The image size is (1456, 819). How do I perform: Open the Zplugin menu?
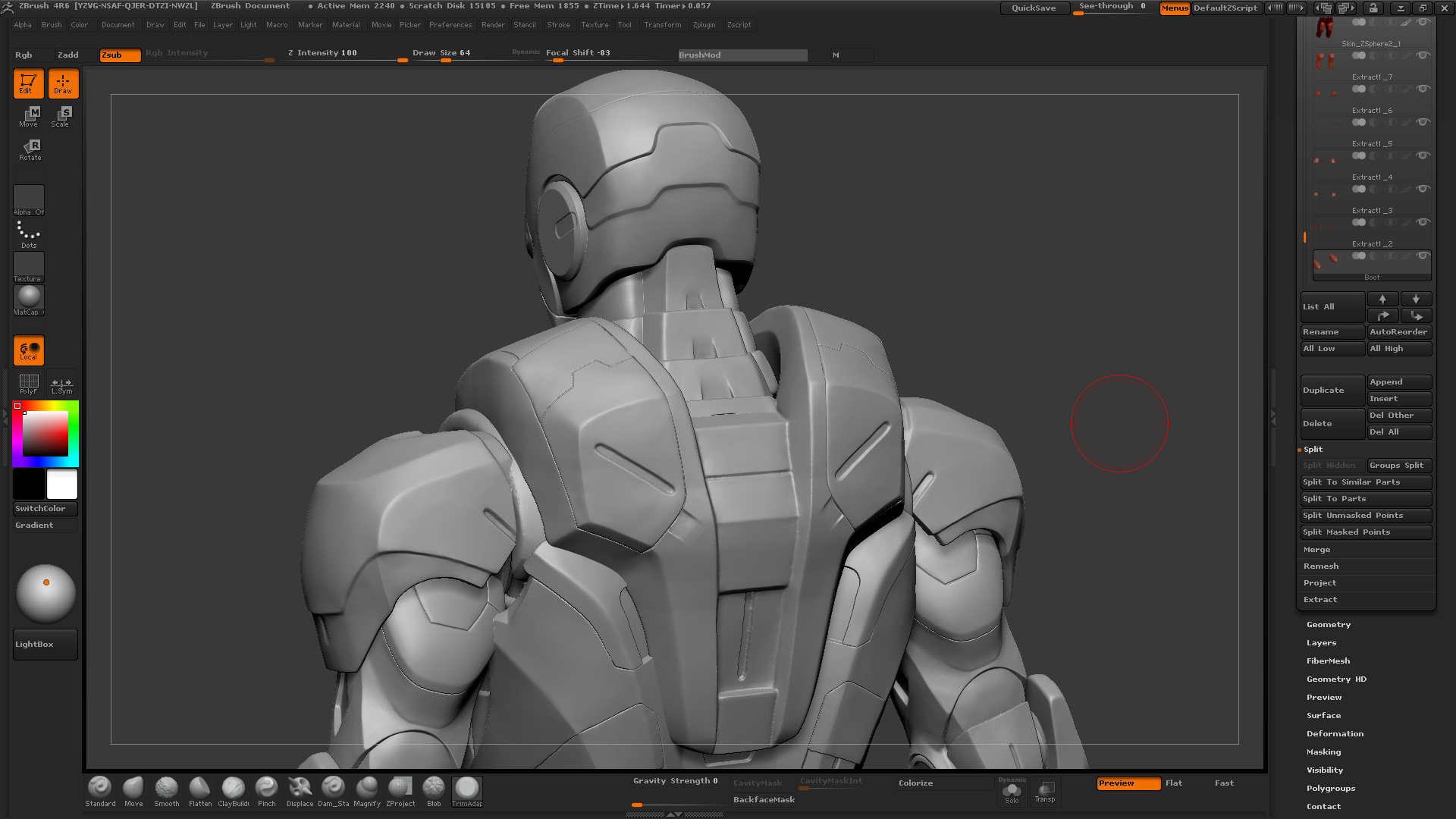pos(704,25)
